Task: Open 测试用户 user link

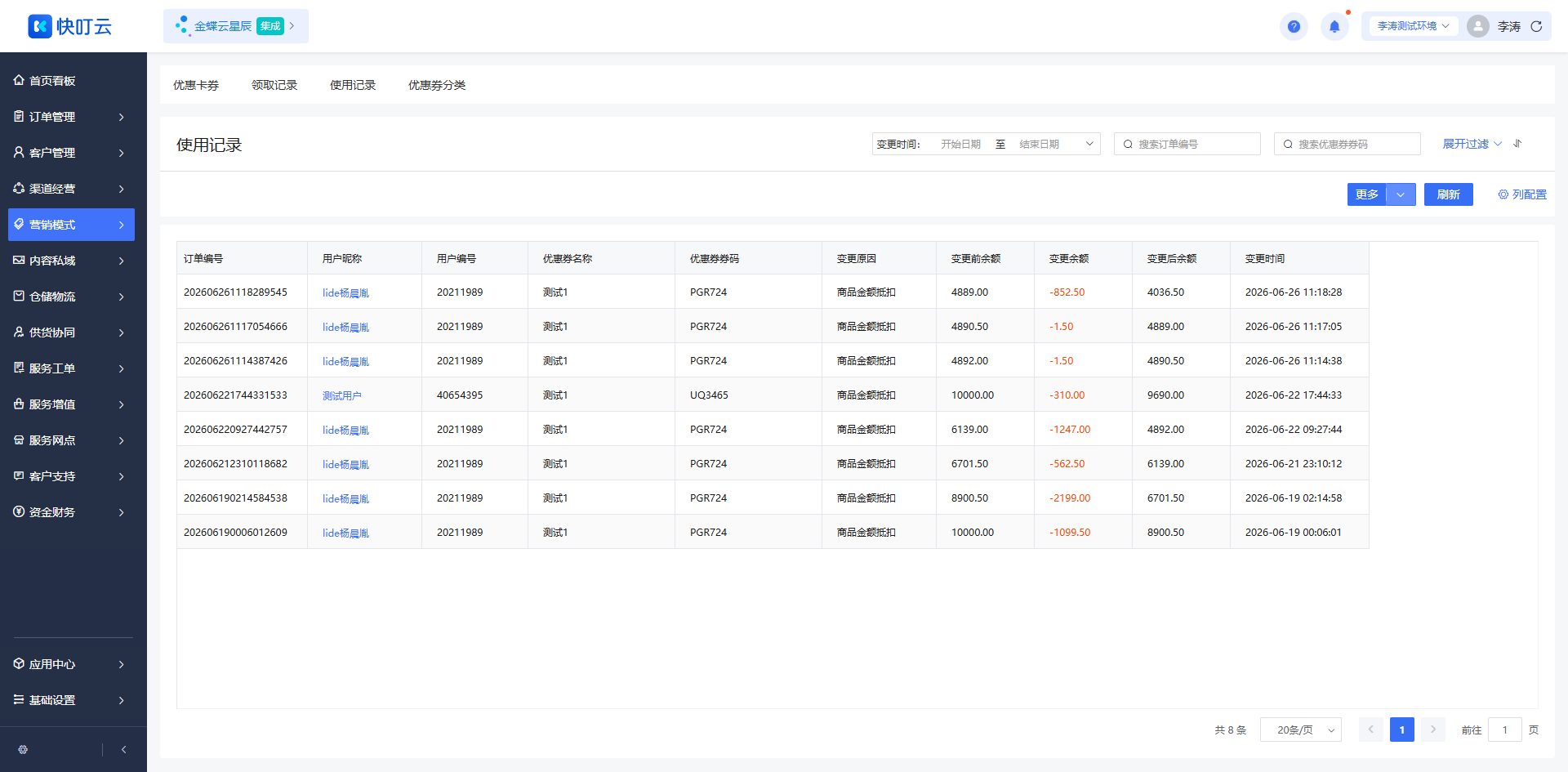Action: [x=342, y=395]
